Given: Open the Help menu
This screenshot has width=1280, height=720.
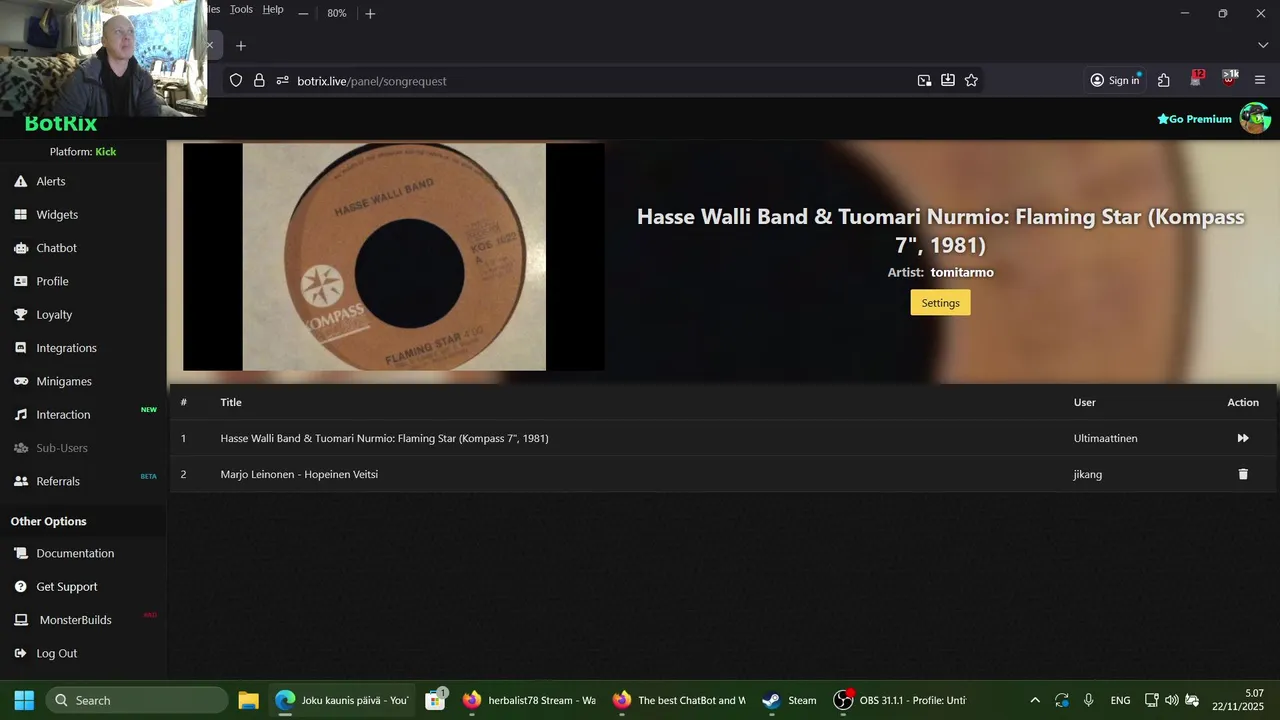Looking at the screenshot, I should point(273,9).
